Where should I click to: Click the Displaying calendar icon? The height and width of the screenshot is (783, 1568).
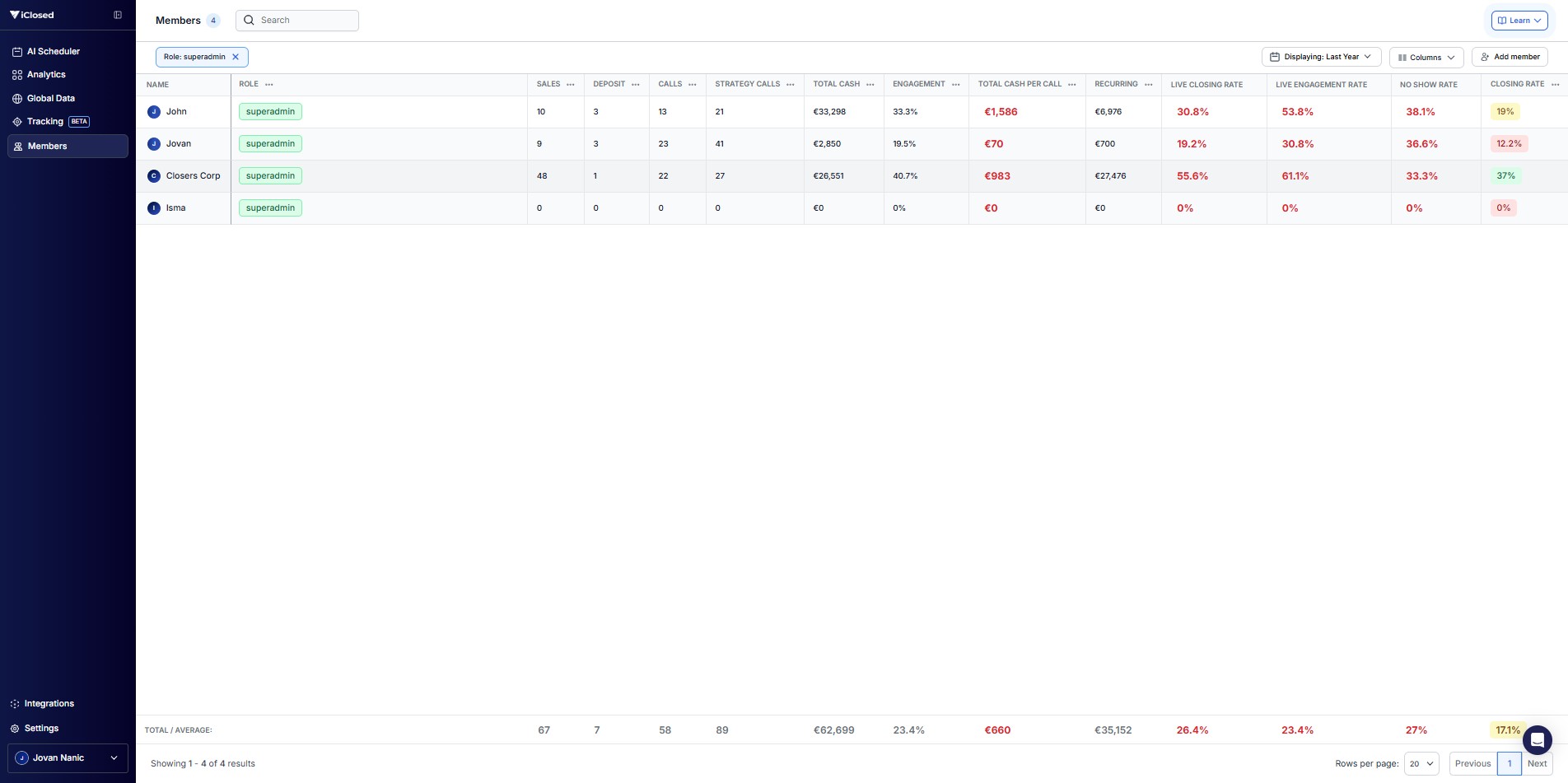[1275, 57]
